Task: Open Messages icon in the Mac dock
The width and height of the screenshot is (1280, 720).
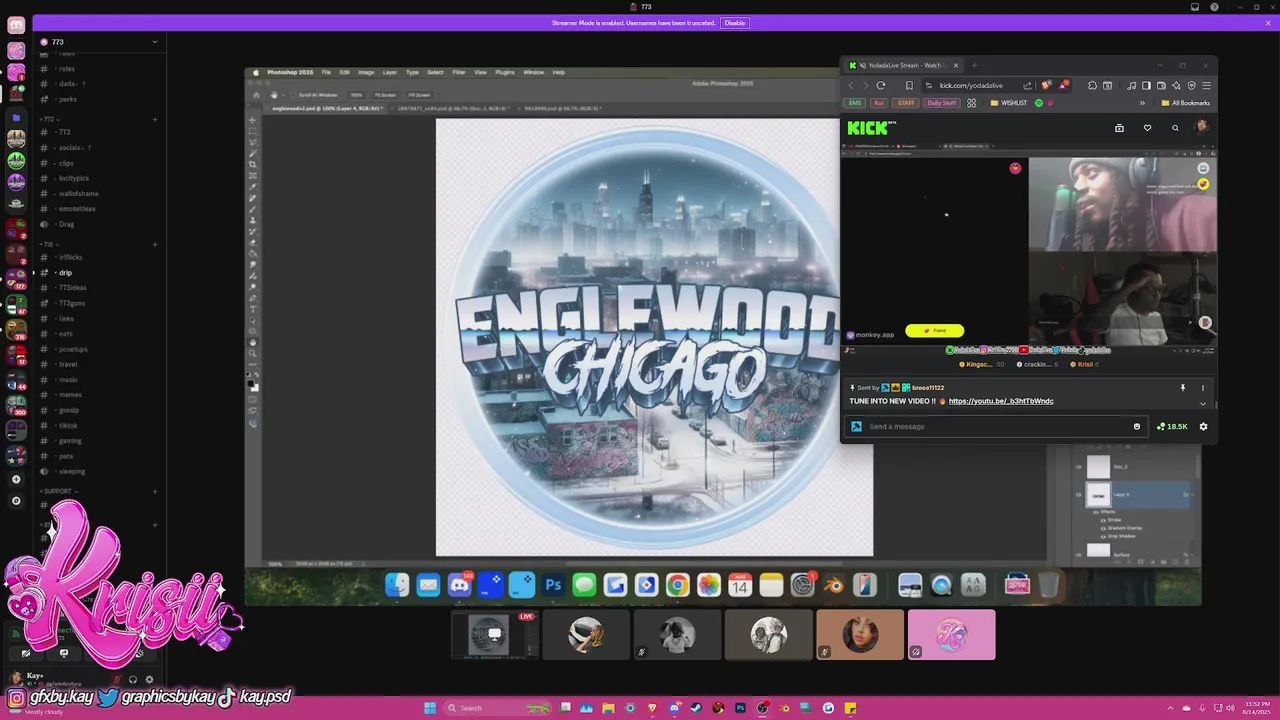Action: tap(584, 585)
